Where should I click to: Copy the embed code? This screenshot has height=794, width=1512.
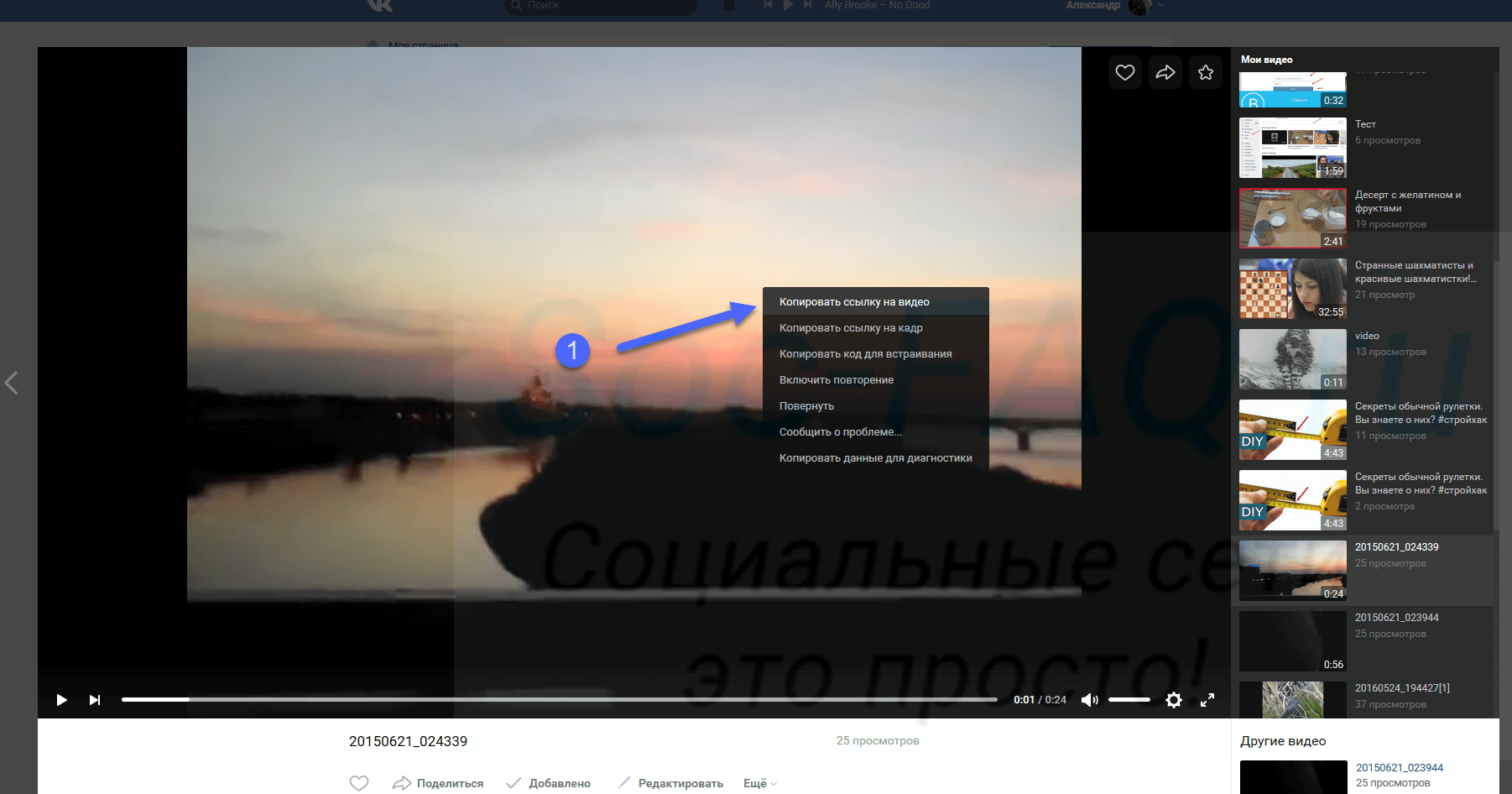tap(875, 354)
